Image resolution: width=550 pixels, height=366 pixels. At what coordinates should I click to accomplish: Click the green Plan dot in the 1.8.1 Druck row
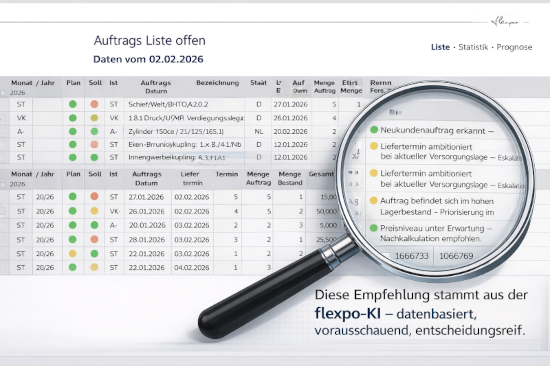[73, 118]
